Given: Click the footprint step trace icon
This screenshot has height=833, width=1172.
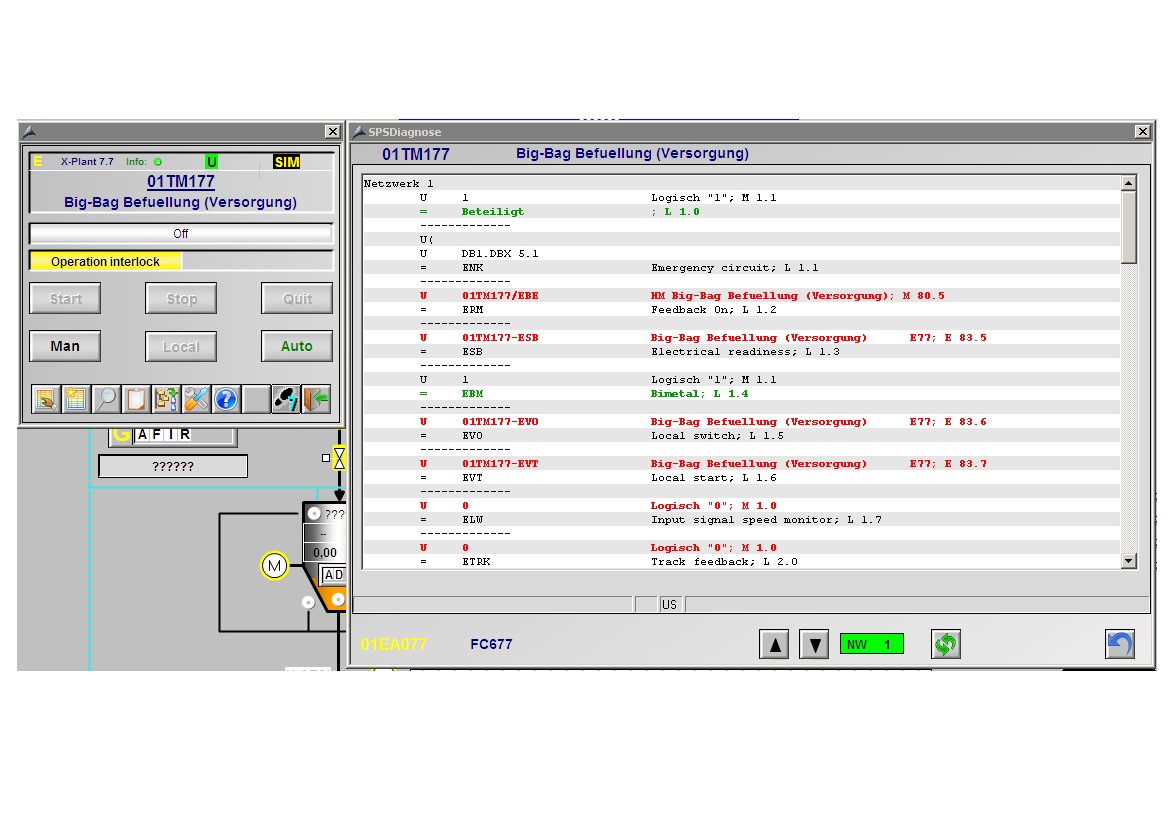Looking at the screenshot, I should point(287,399).
